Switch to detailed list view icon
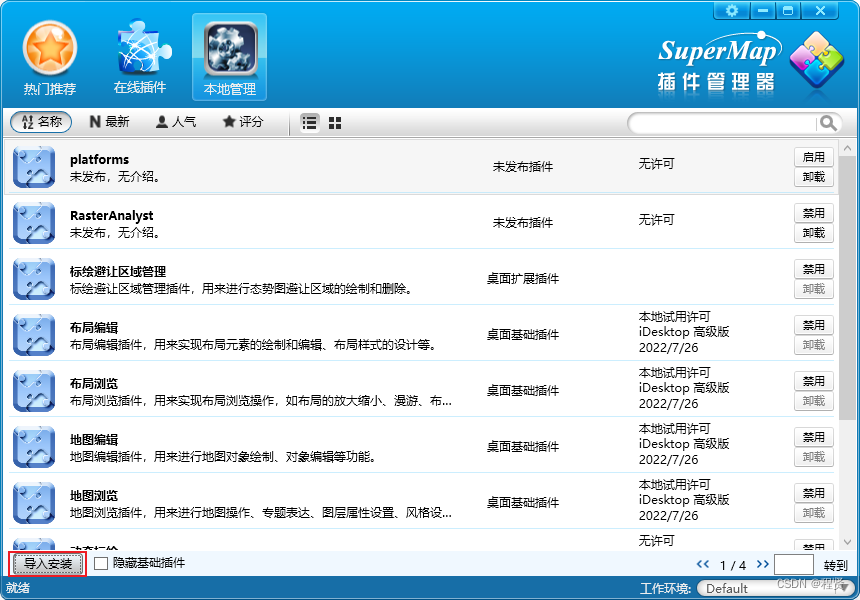The width and height of the screenshot is (860, 600). tap(310, 122)
